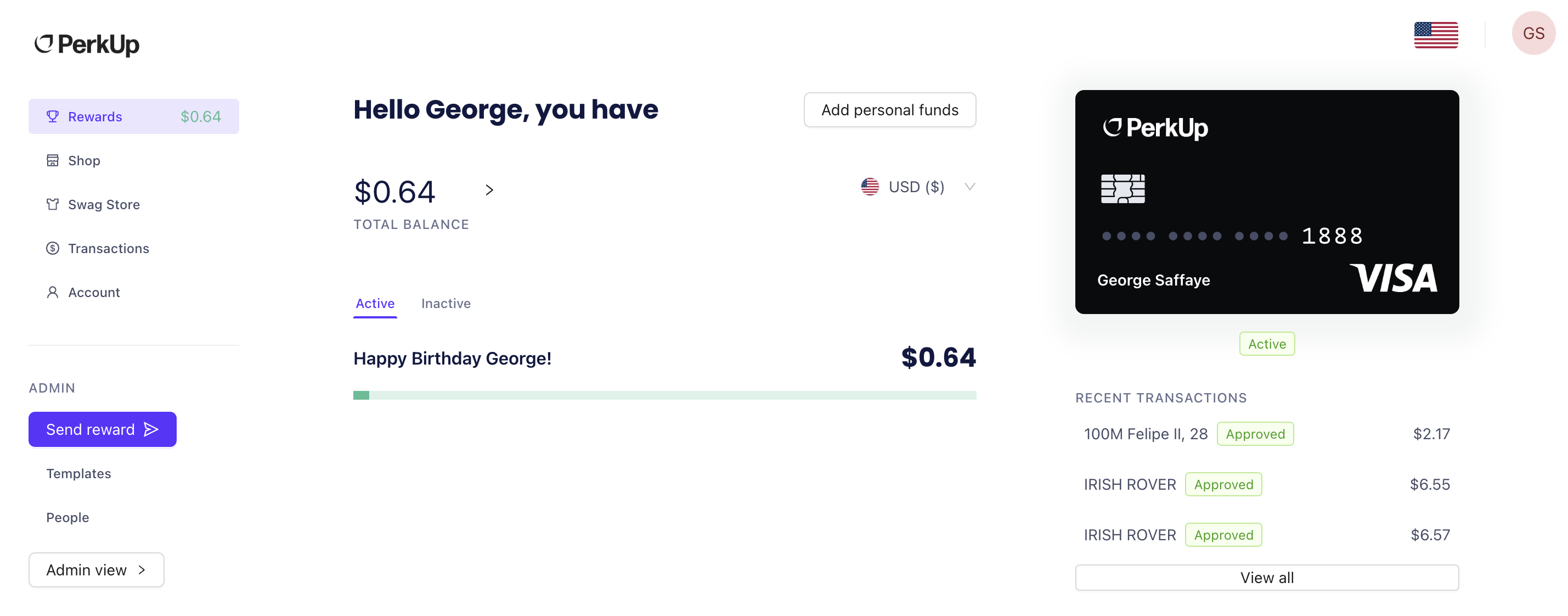Select the Inactive tab for balances
The height and width of the screenshot is (616, 1568).
point(446,301)
